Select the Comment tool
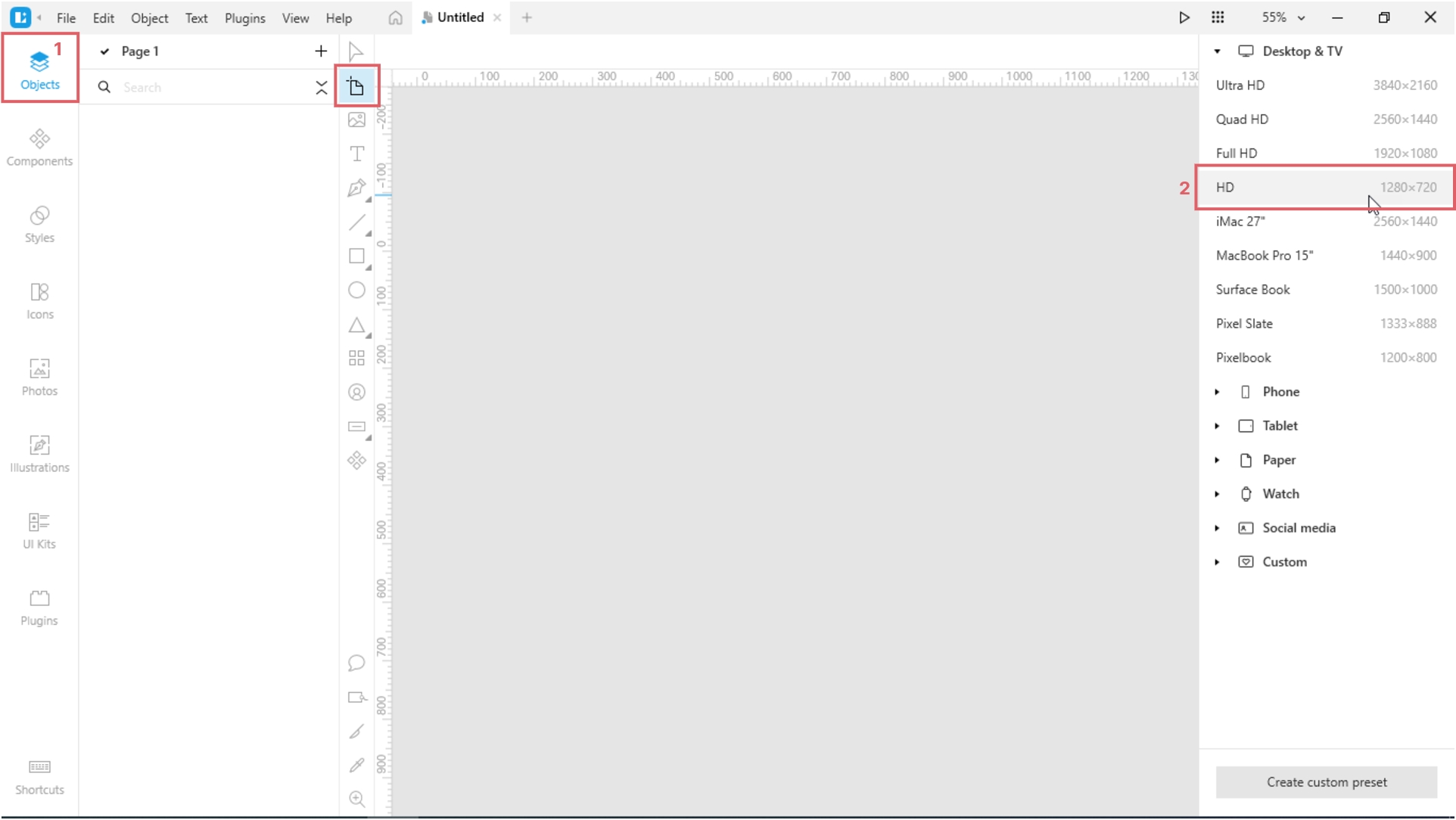Viewport: 1456px width, 820px height. pos(356,663)
